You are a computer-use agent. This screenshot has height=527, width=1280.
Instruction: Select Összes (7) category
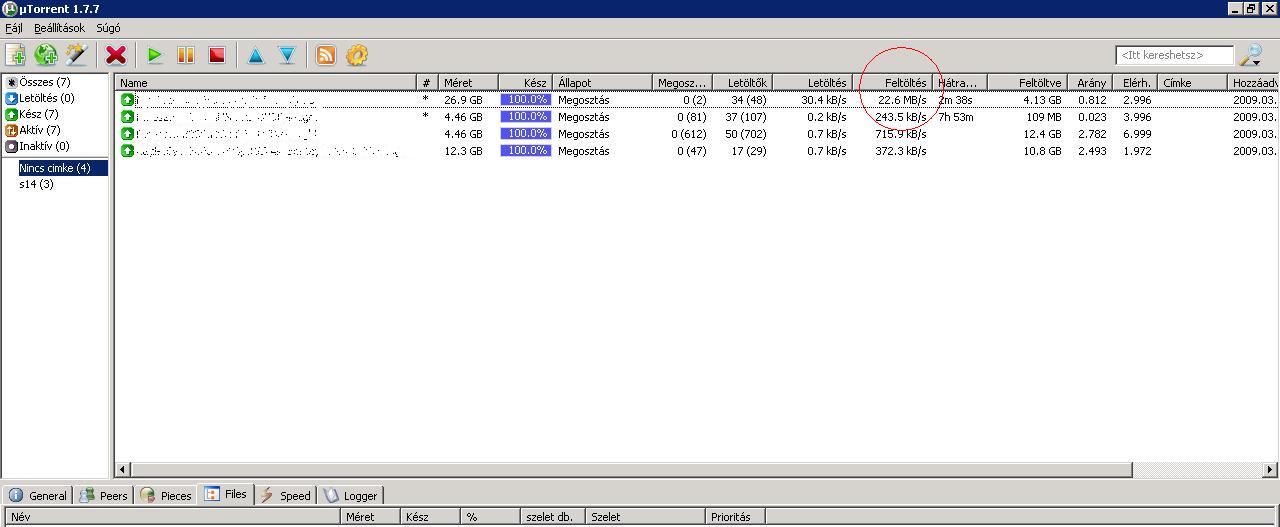[44, 82]
